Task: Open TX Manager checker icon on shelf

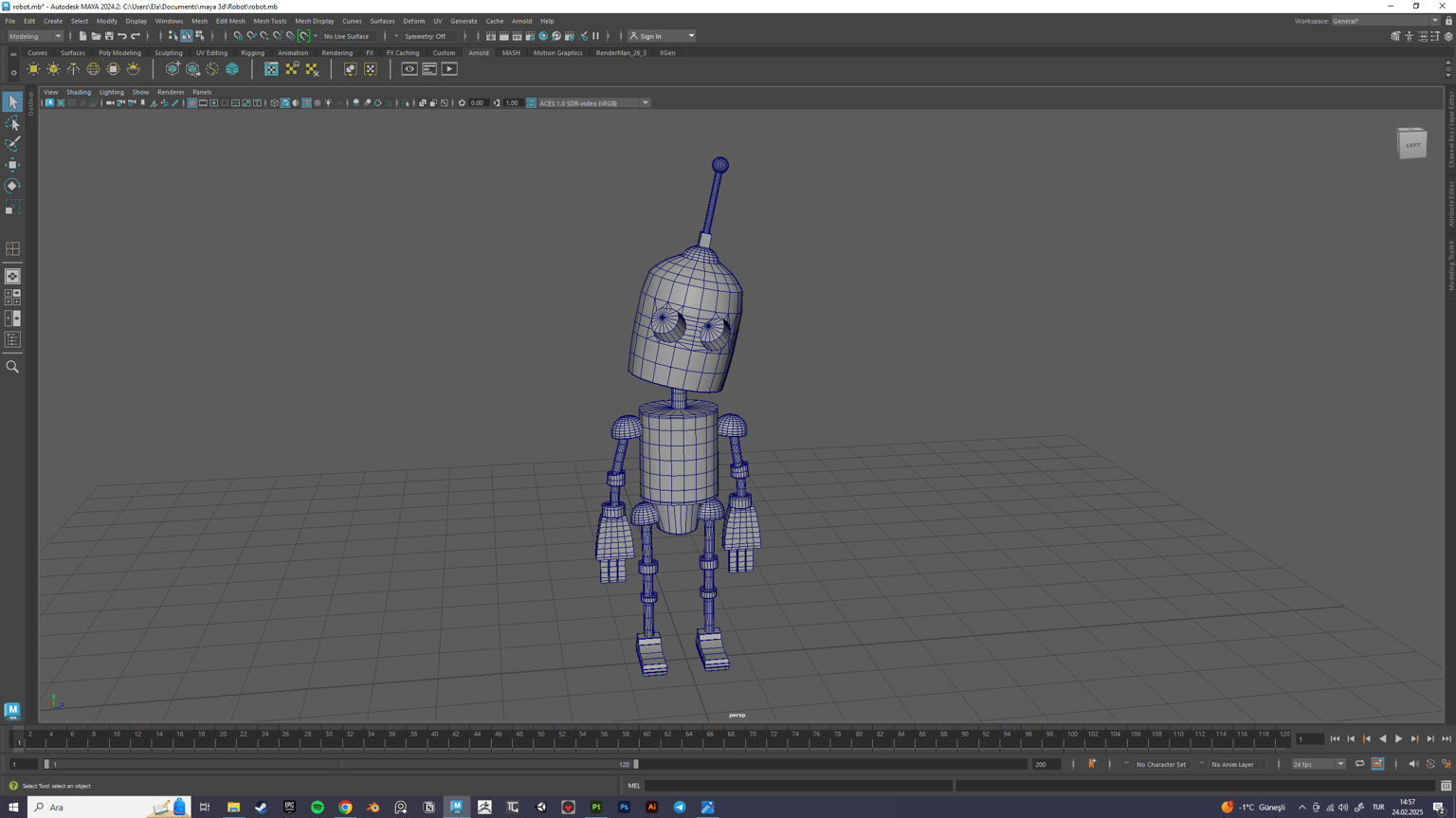Action: 271,69
